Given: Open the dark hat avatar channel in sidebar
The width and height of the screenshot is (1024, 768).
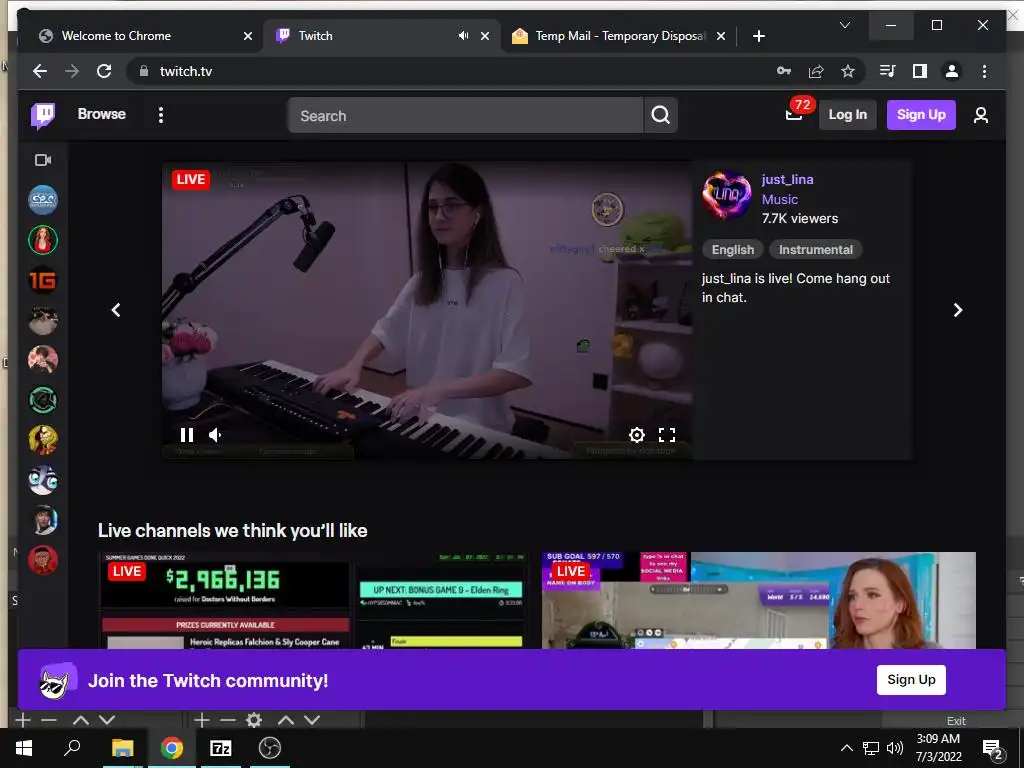Looking at the screenshot, I should point(43,520).
